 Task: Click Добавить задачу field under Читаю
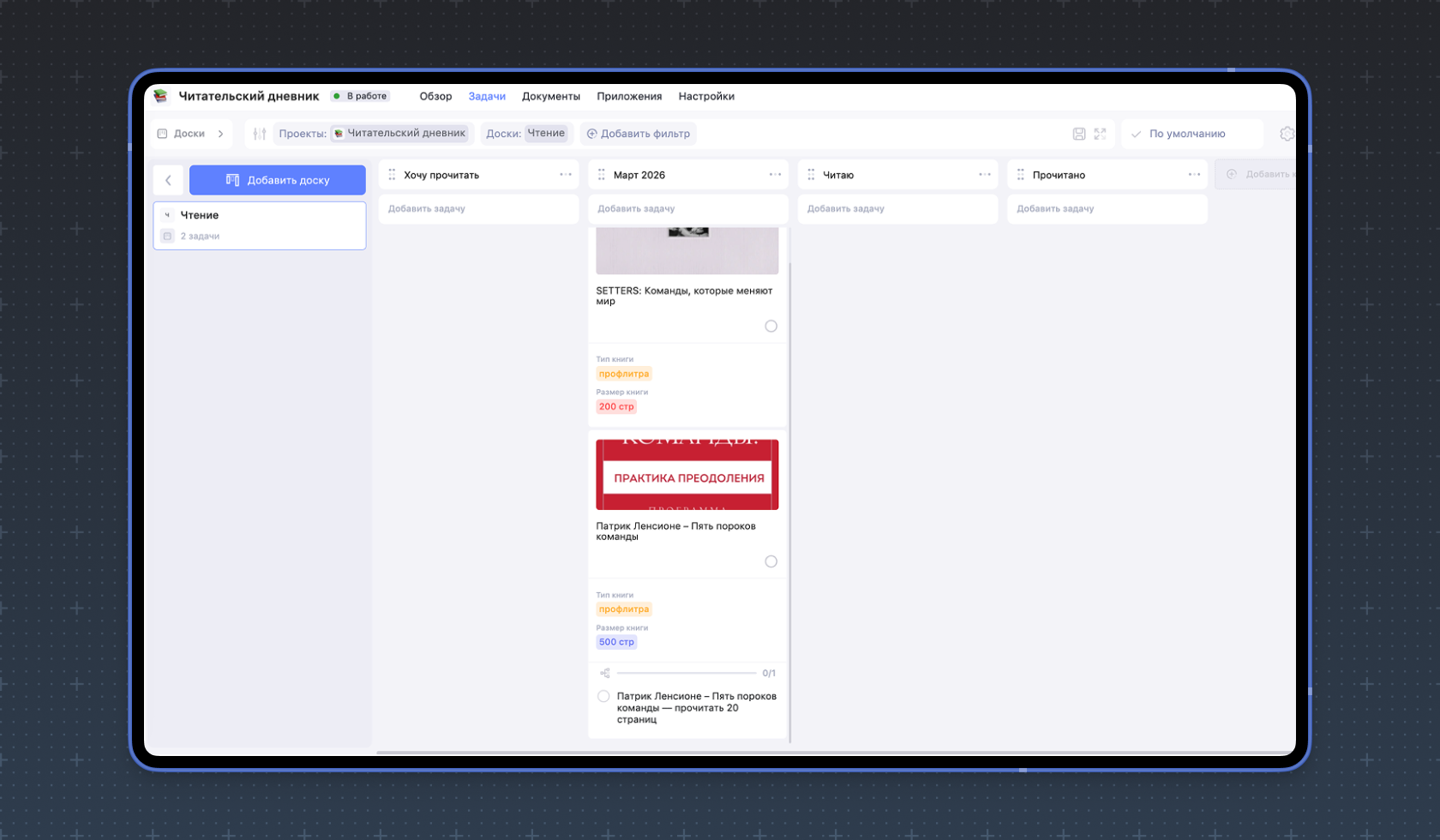(897, 208)
